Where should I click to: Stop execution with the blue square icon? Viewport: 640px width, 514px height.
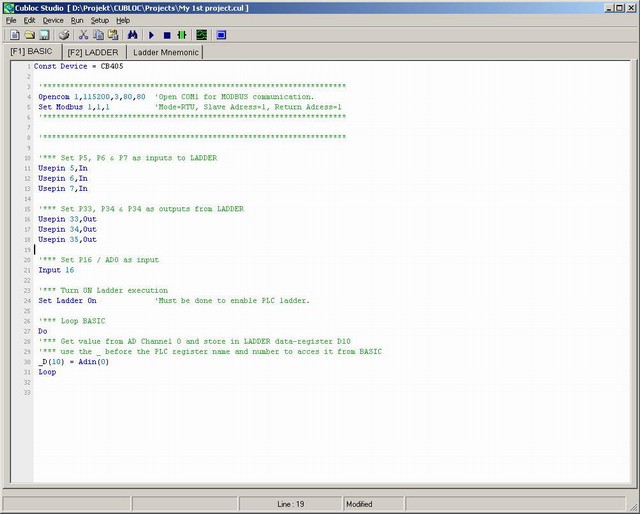point(167,36)
